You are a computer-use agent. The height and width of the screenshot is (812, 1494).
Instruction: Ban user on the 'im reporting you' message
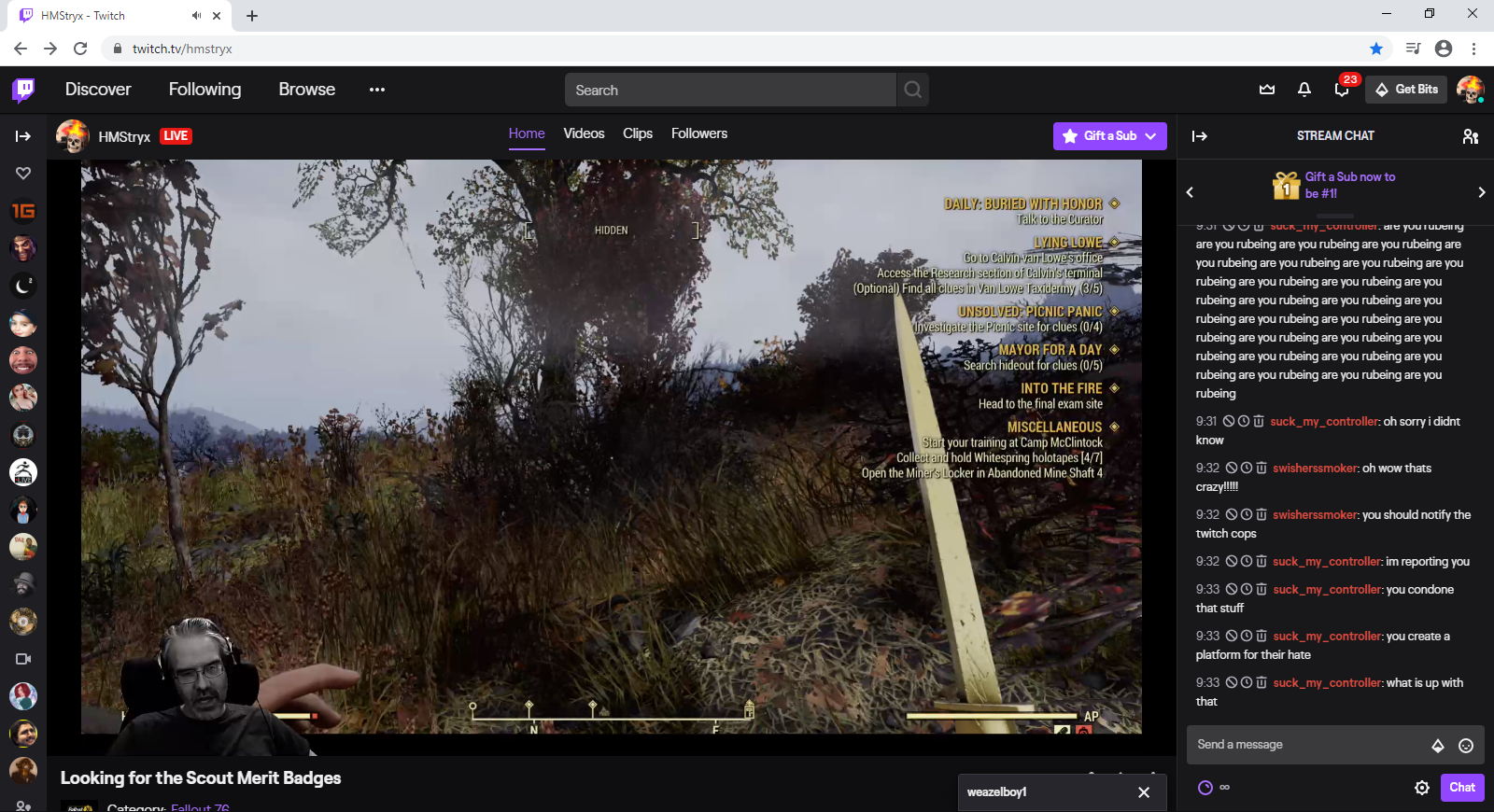click(1233, 561)
